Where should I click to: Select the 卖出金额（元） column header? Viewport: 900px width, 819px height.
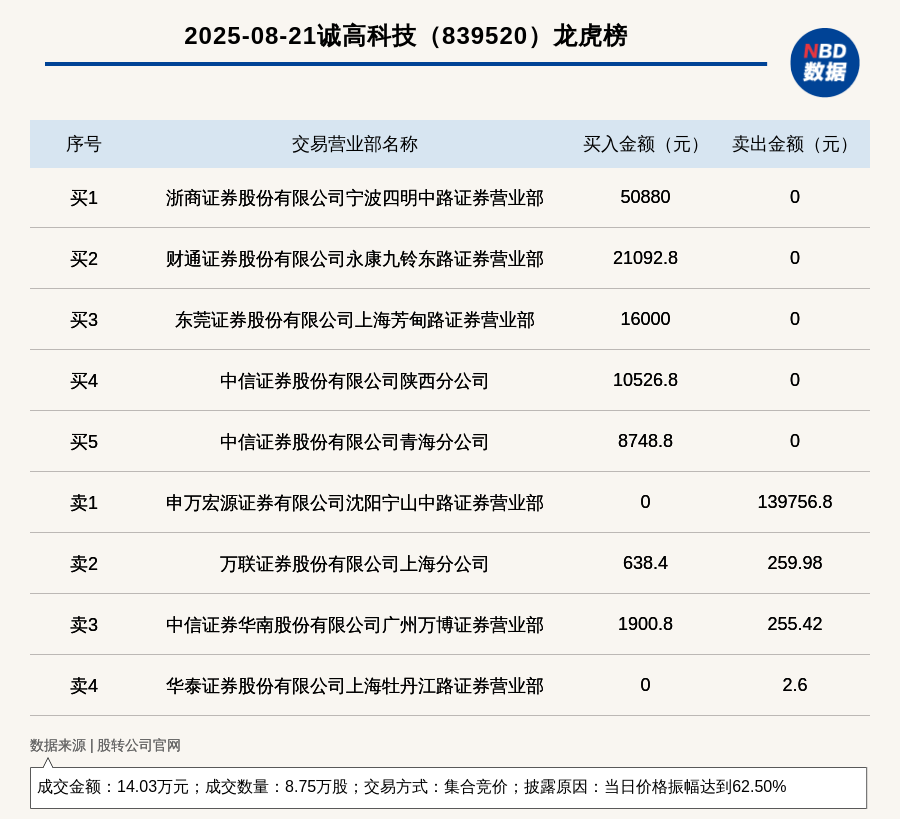pos(794,144)
